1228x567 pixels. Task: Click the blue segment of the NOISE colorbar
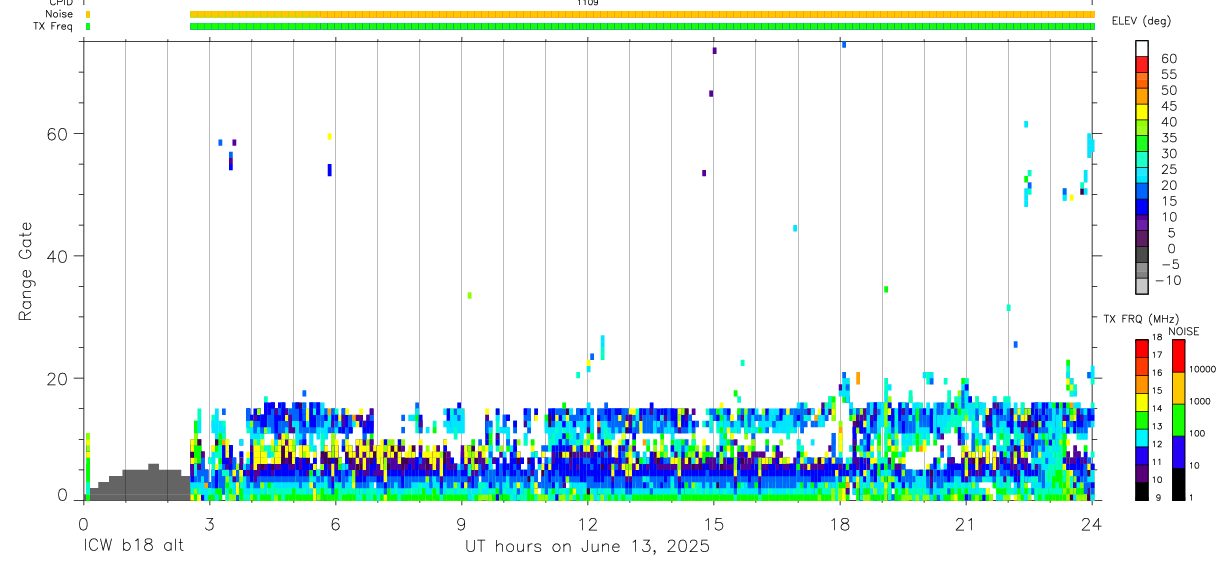pos(1178,450)
